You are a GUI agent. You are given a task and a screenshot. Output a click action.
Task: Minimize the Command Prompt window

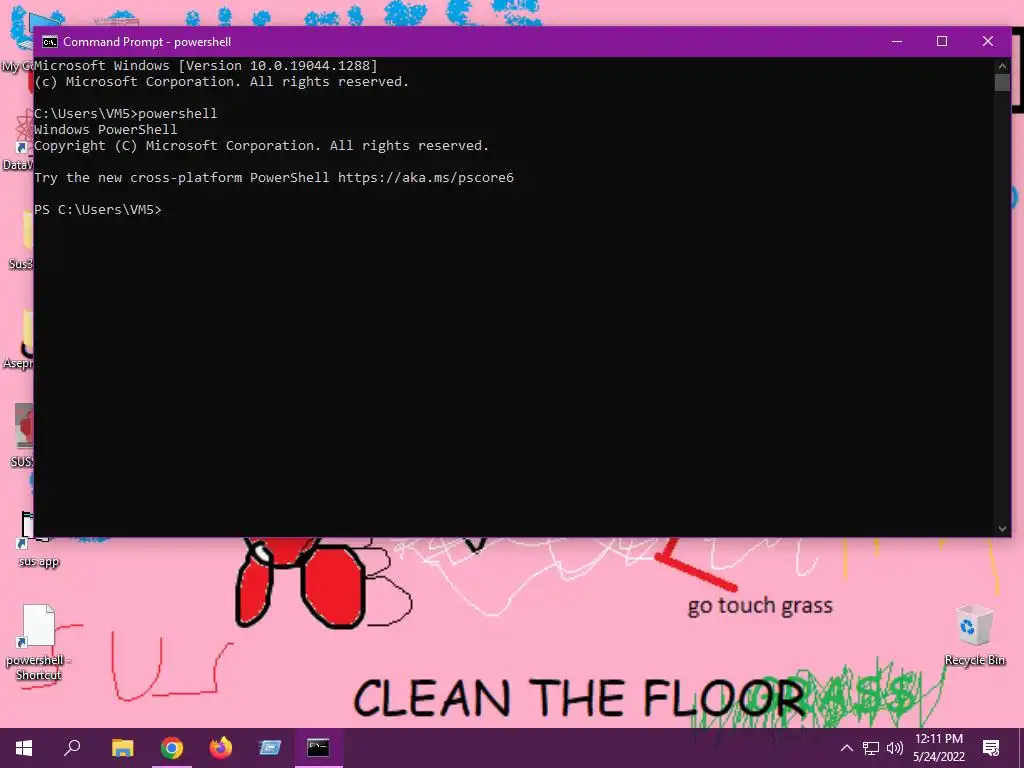[897, 41]
